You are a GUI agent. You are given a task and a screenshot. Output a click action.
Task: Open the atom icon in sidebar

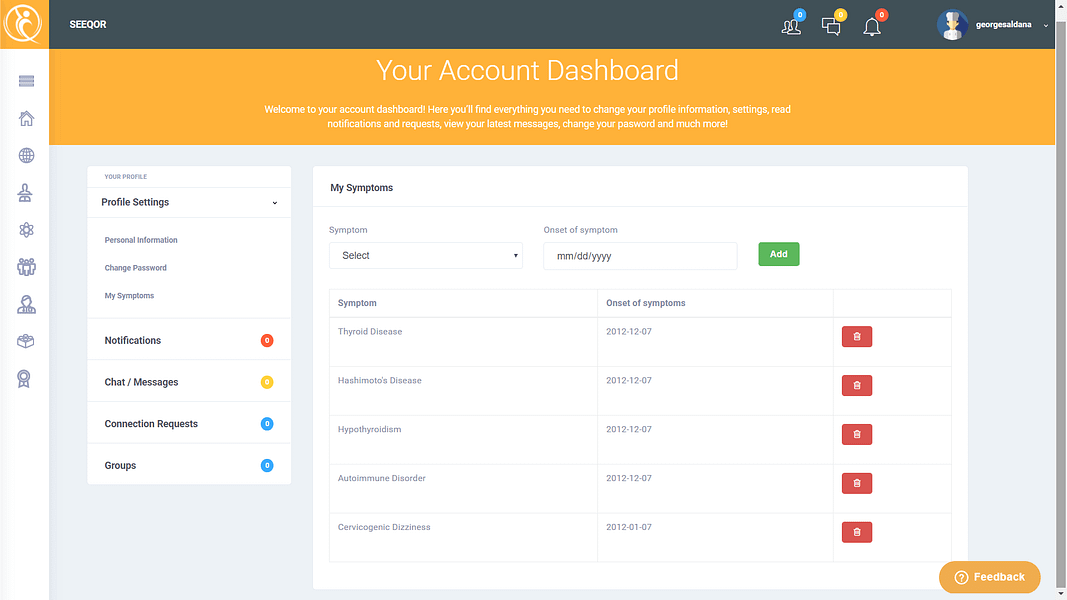coord(27,230)
